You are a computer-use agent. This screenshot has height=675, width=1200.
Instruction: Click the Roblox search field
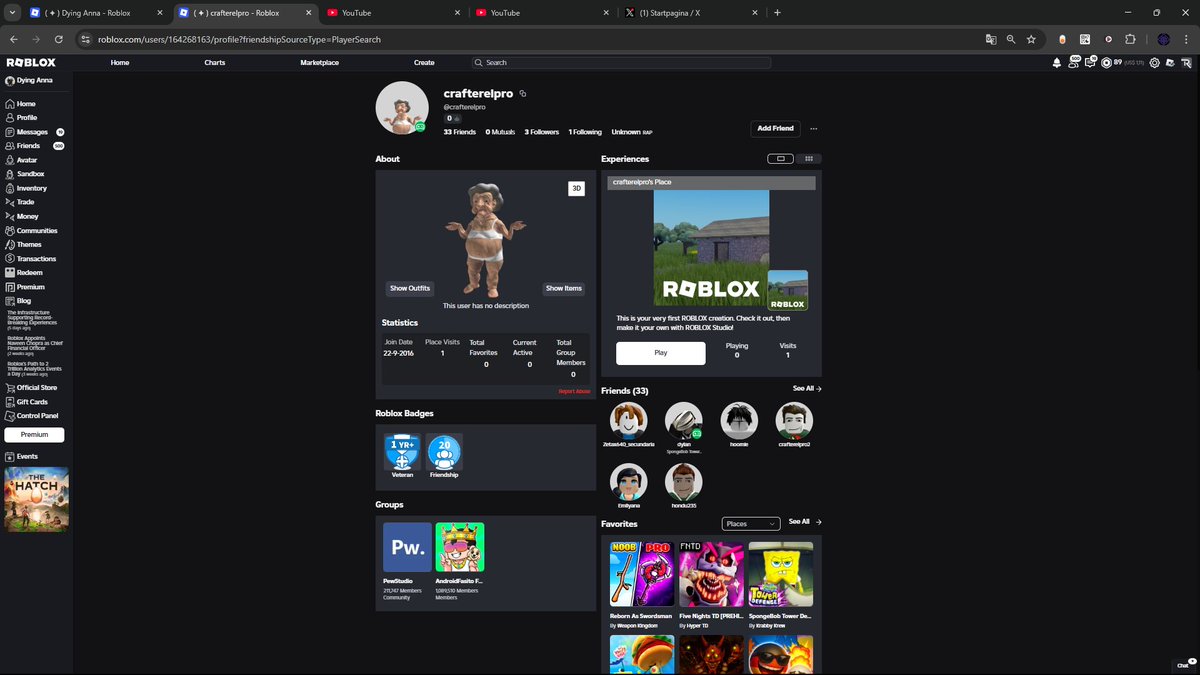pos(622,62)
